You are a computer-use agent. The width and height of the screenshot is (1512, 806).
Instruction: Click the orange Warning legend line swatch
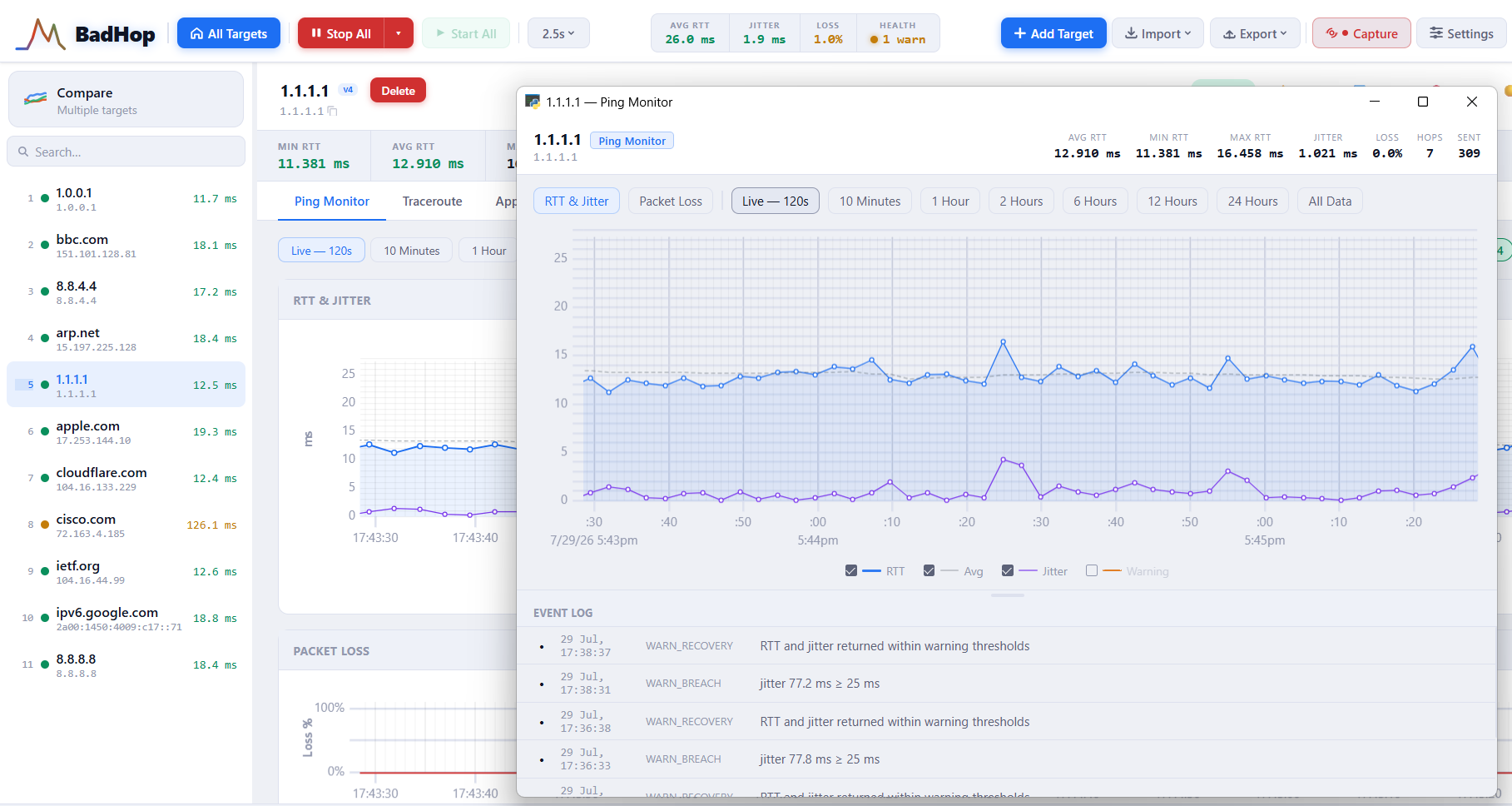[x=1112, y=571]
